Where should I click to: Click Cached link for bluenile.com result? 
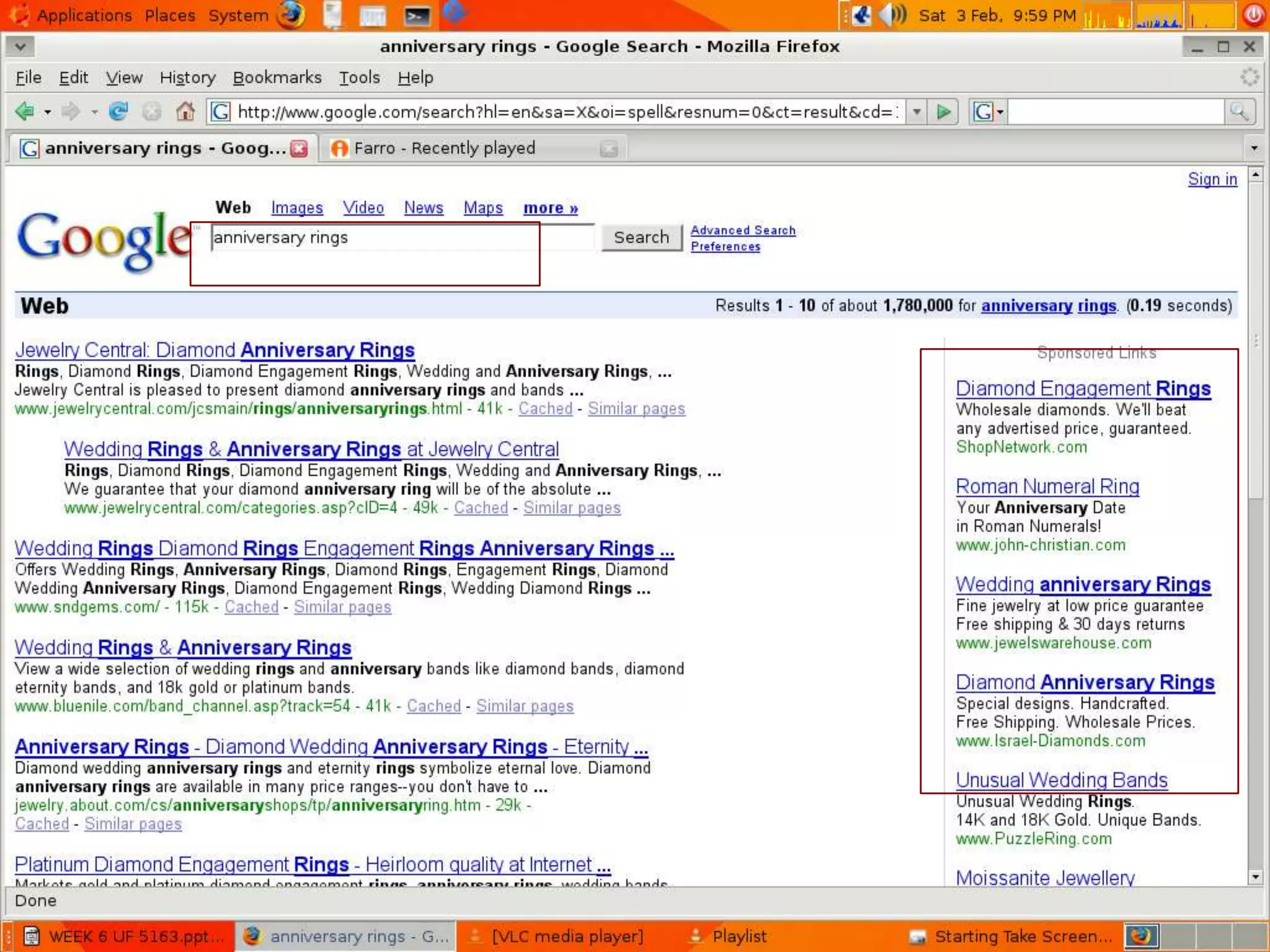tap(434, 706)
